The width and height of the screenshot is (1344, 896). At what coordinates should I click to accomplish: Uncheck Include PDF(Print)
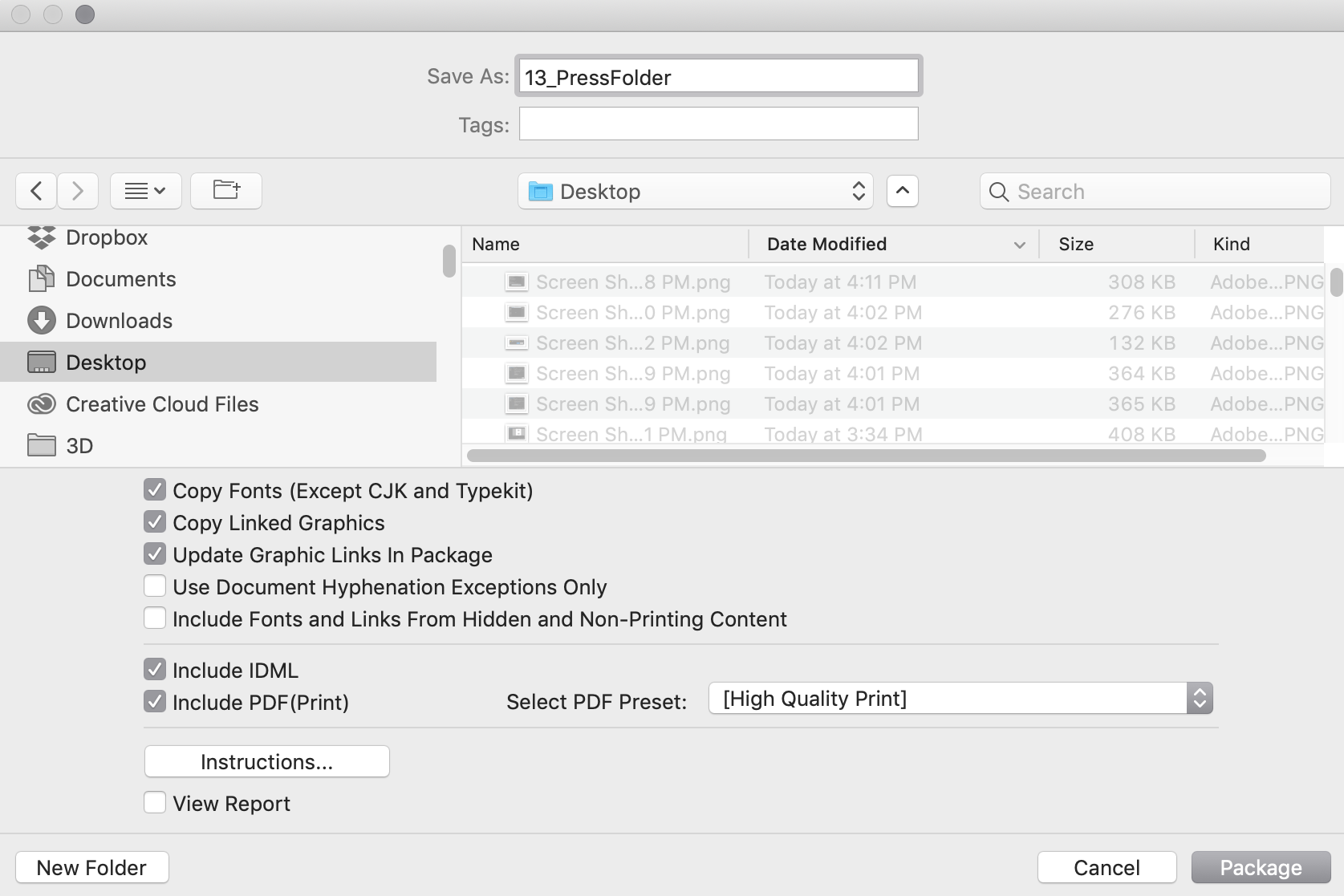[155, 702]
